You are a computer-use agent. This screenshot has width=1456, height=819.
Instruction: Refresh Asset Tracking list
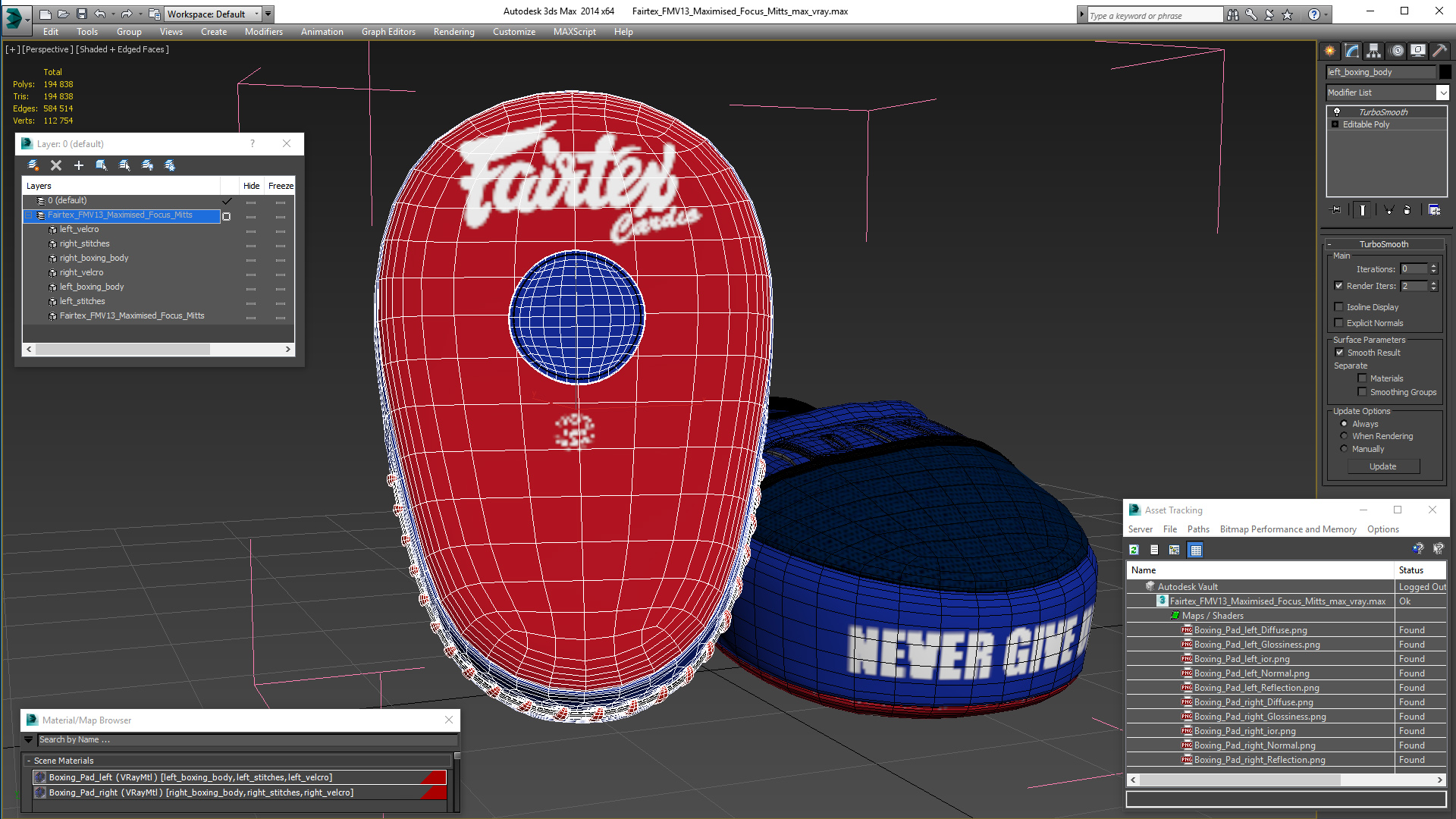1134,550
